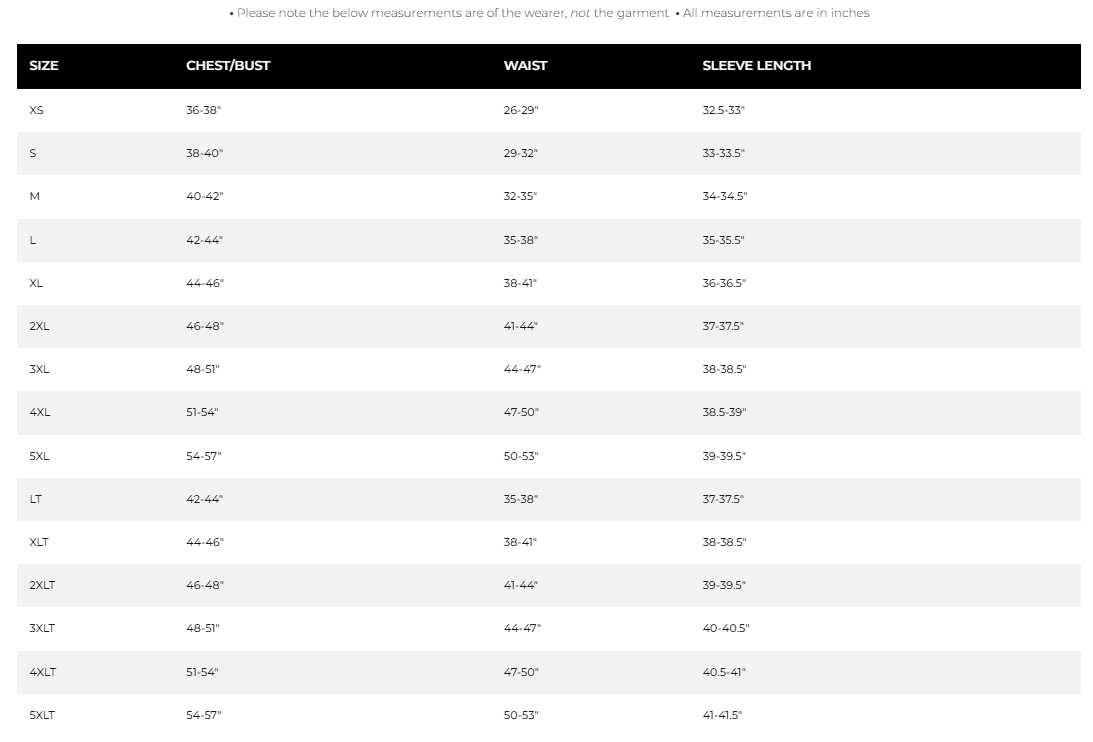Image resolution: width=1093 pixels, height=742 pixels.
Task: Click the 4XL waist value 47-50"
Action: pyautogui.click(x=521, y=412)
